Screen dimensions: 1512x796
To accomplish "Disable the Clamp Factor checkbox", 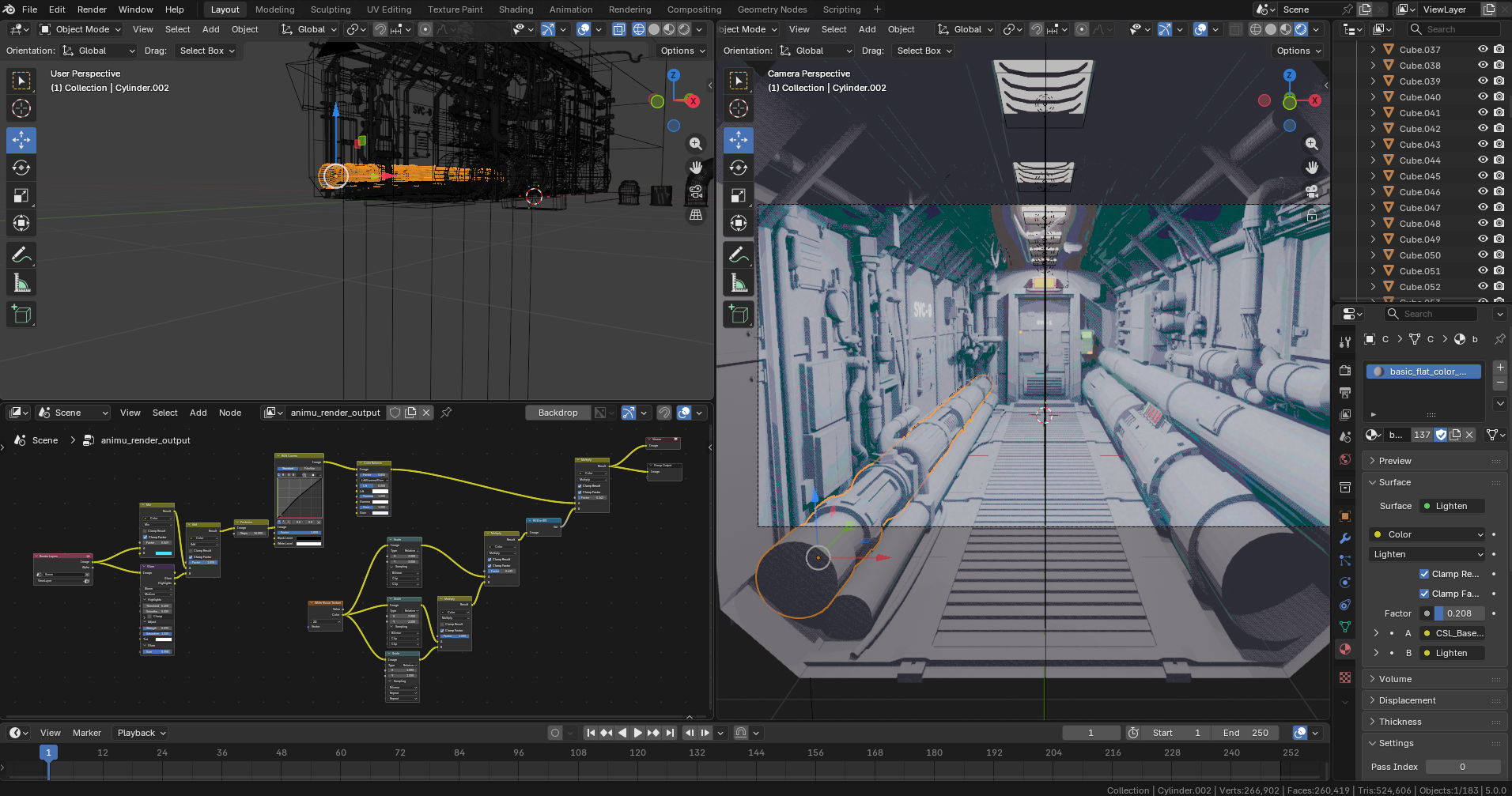I will 1424,594.
